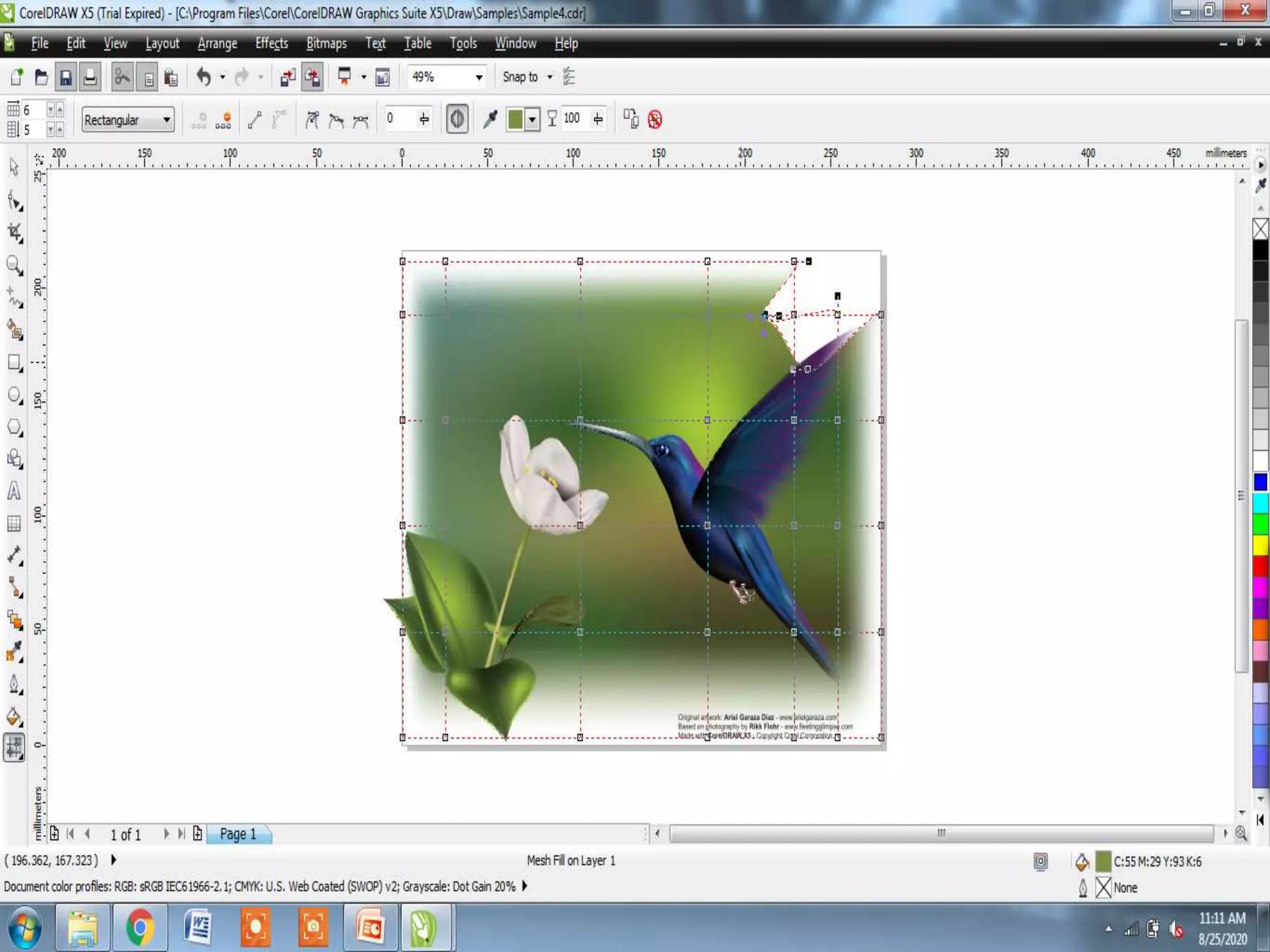Click the Clear mesh icon
The image size is (1270, 952).
pyautogui.click(x=655, y=119)
